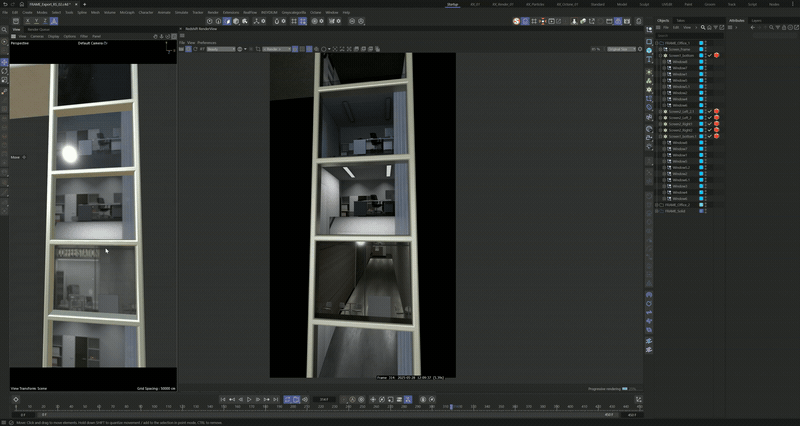
Task: Open the Octane menu
Action: point(316,12)
